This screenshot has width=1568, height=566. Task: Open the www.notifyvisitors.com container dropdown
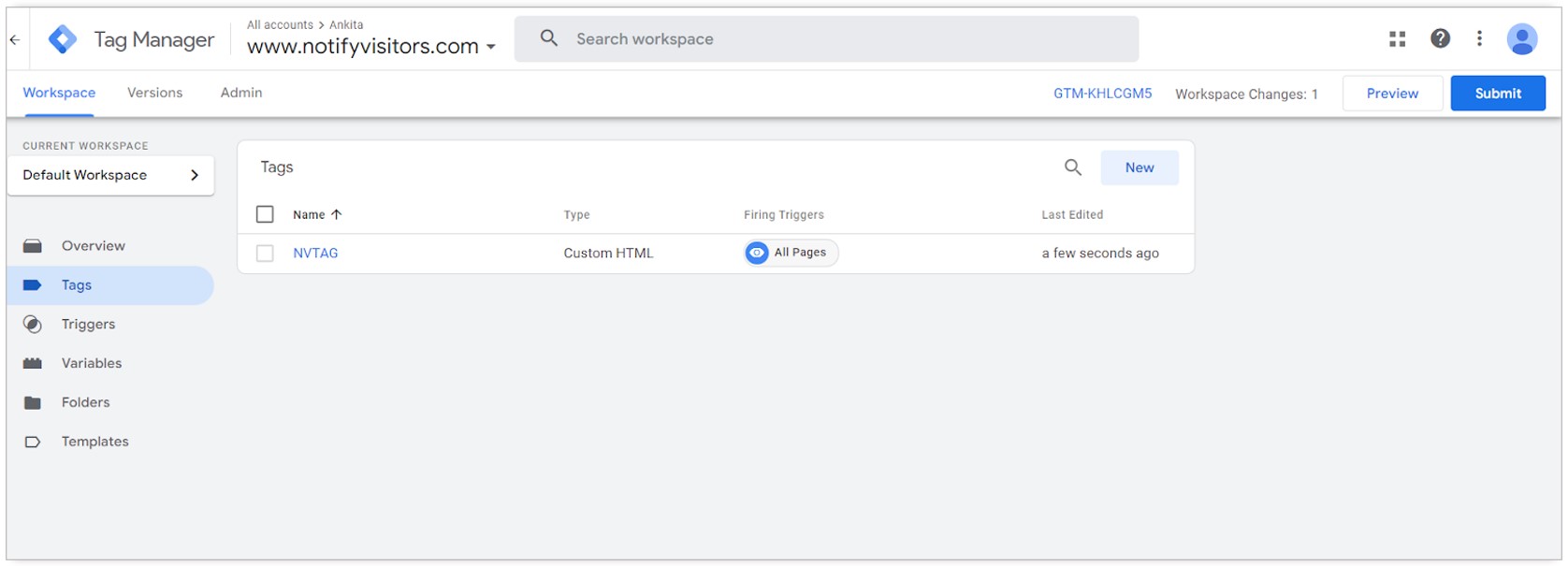pos(371,46)
